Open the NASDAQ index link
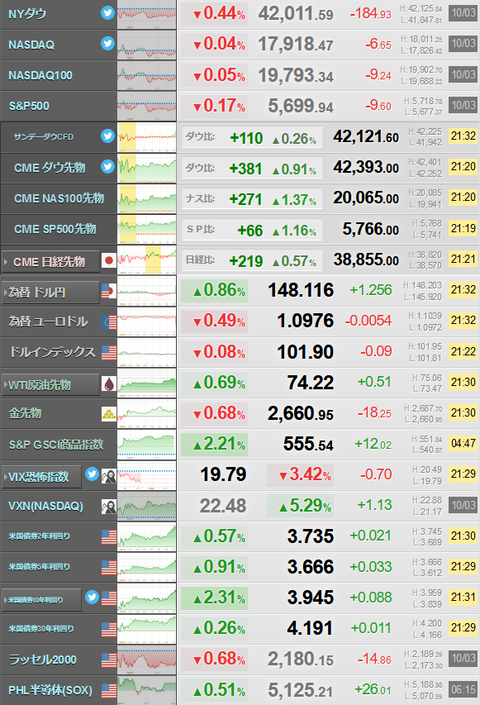Image resolution: width=480 pixels, height=705 pixels. [31, 45]
